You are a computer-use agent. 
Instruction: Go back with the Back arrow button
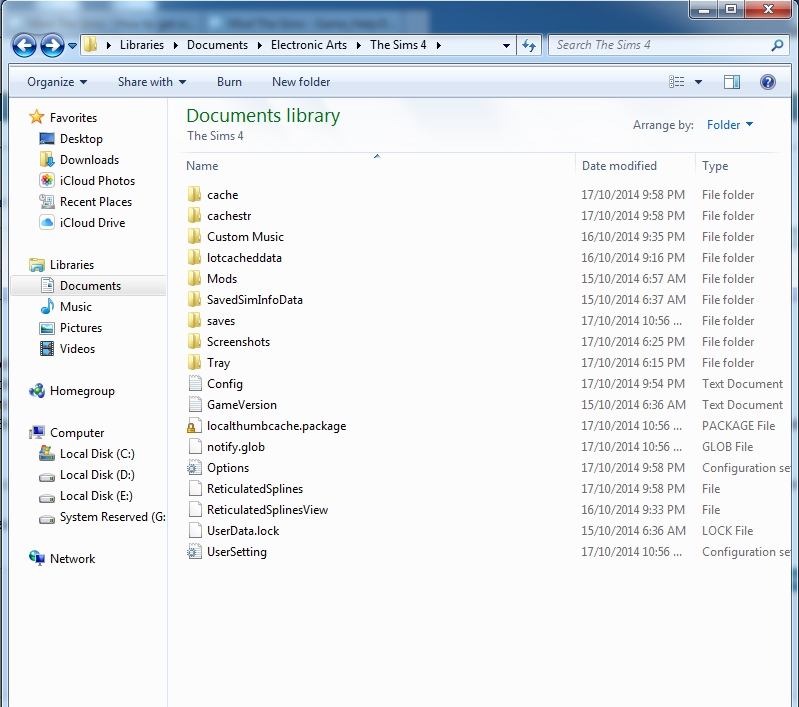tap(24, 45)
